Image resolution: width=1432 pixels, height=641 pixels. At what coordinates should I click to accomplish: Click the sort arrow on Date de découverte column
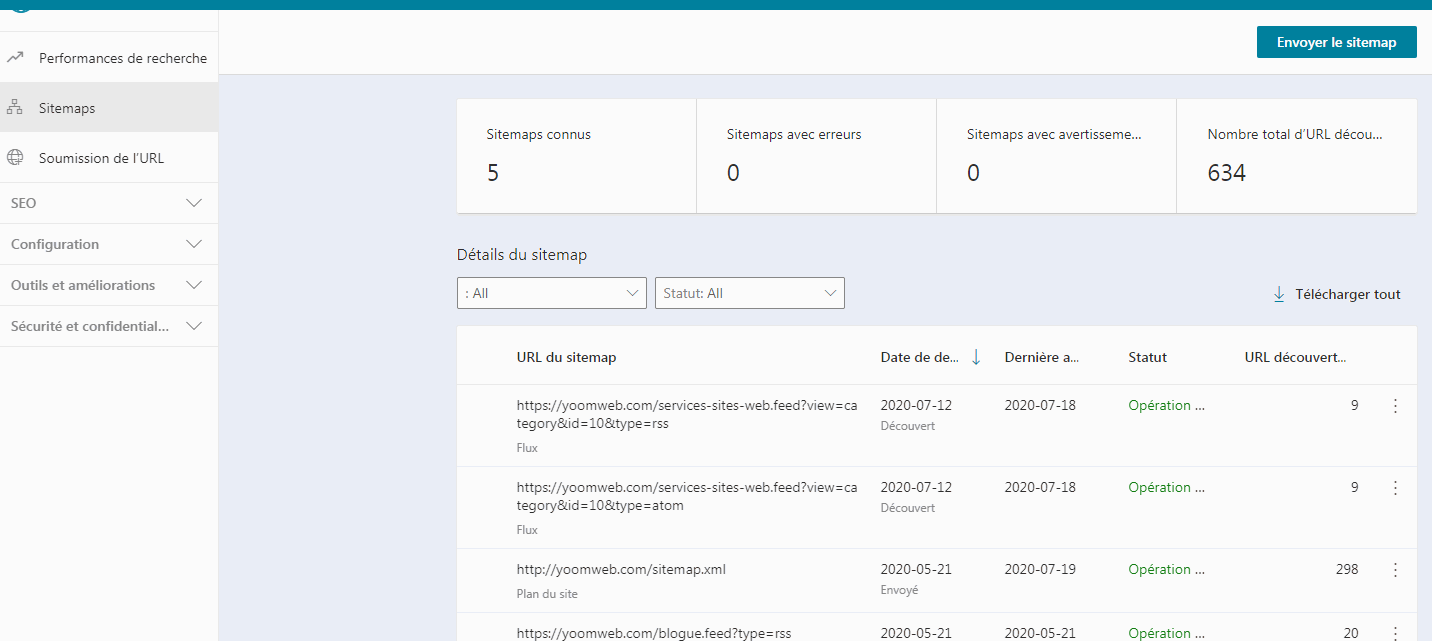pyautogui.click(x=976, y=357)
